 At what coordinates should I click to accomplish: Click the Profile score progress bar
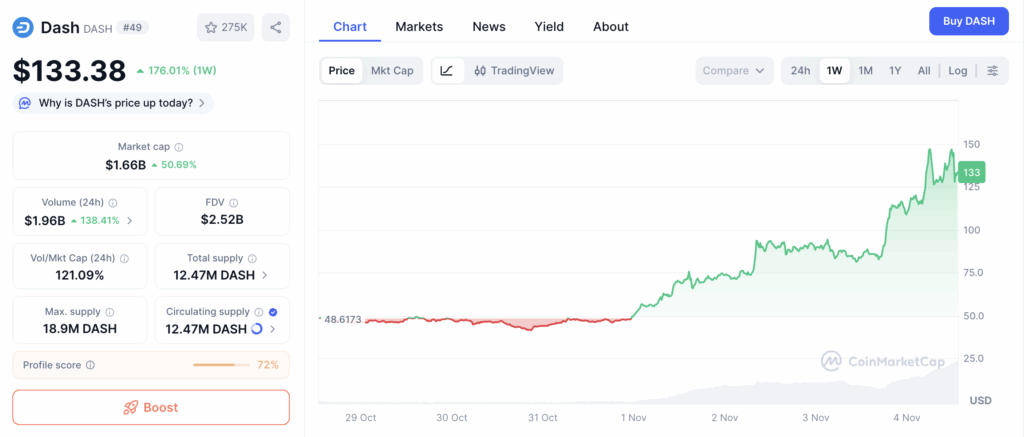pos(222,365)
